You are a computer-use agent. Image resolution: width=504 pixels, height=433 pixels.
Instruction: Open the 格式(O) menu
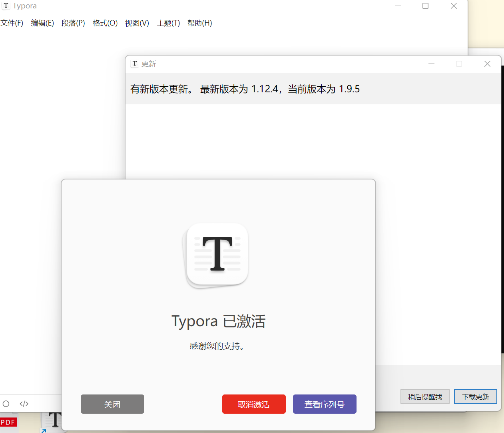pyautogui.click(x=105, y=23)
